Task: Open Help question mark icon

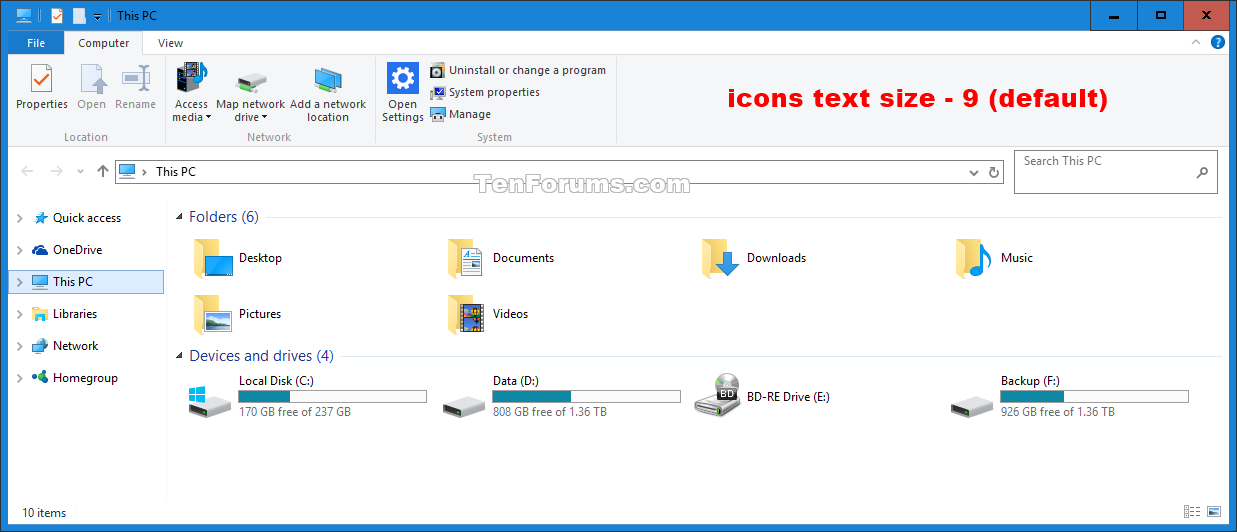Action: [x=1218, y=43]
